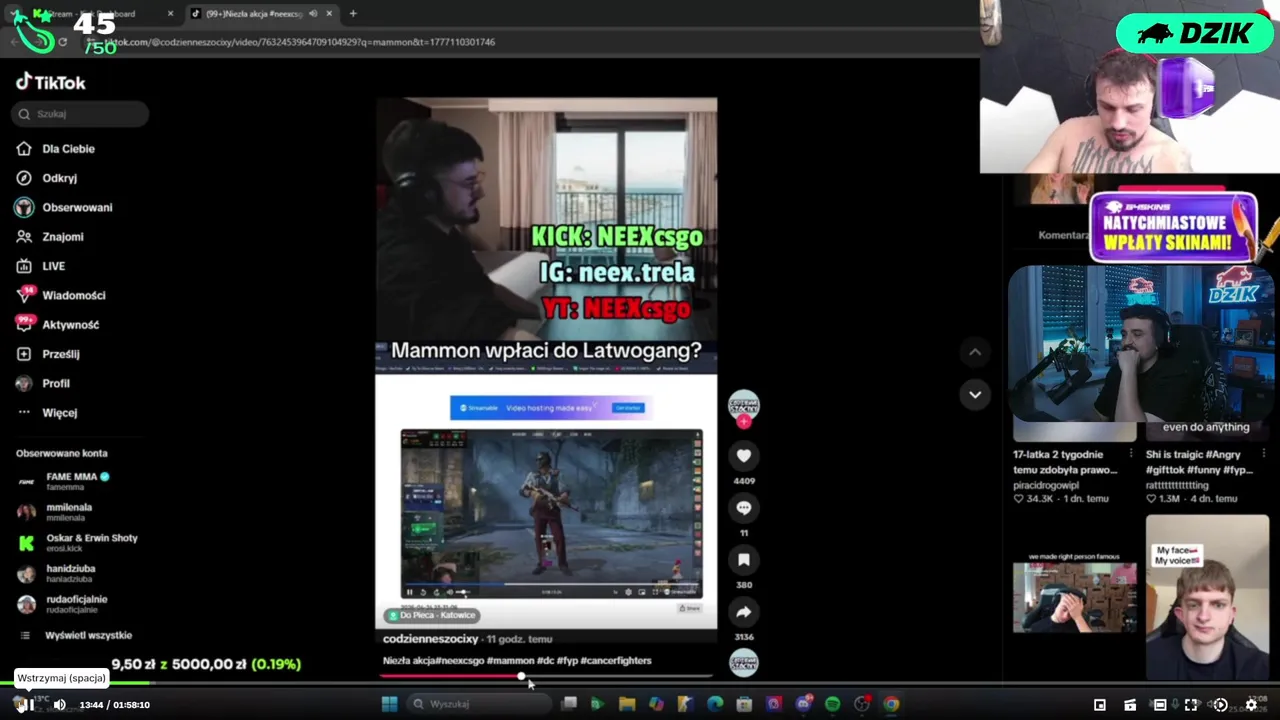Viewport: 1280px width, 720px height.
Task: Open Microsoft Edge from the taskbar
Action: pos(714,704)
